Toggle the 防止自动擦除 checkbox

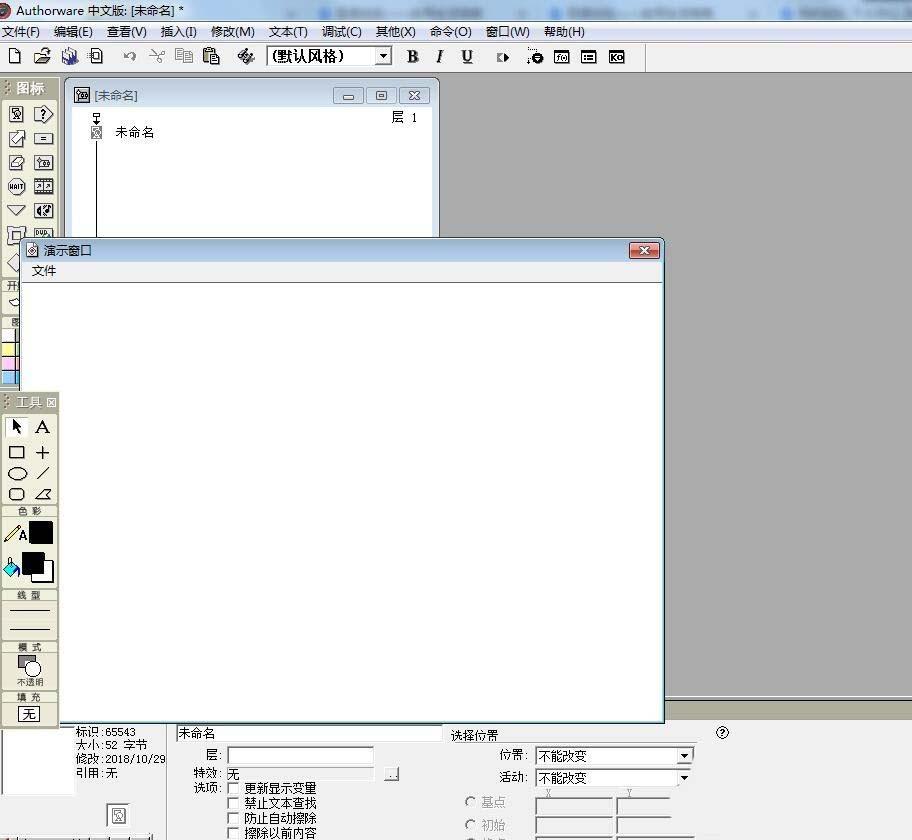point(234,818)
